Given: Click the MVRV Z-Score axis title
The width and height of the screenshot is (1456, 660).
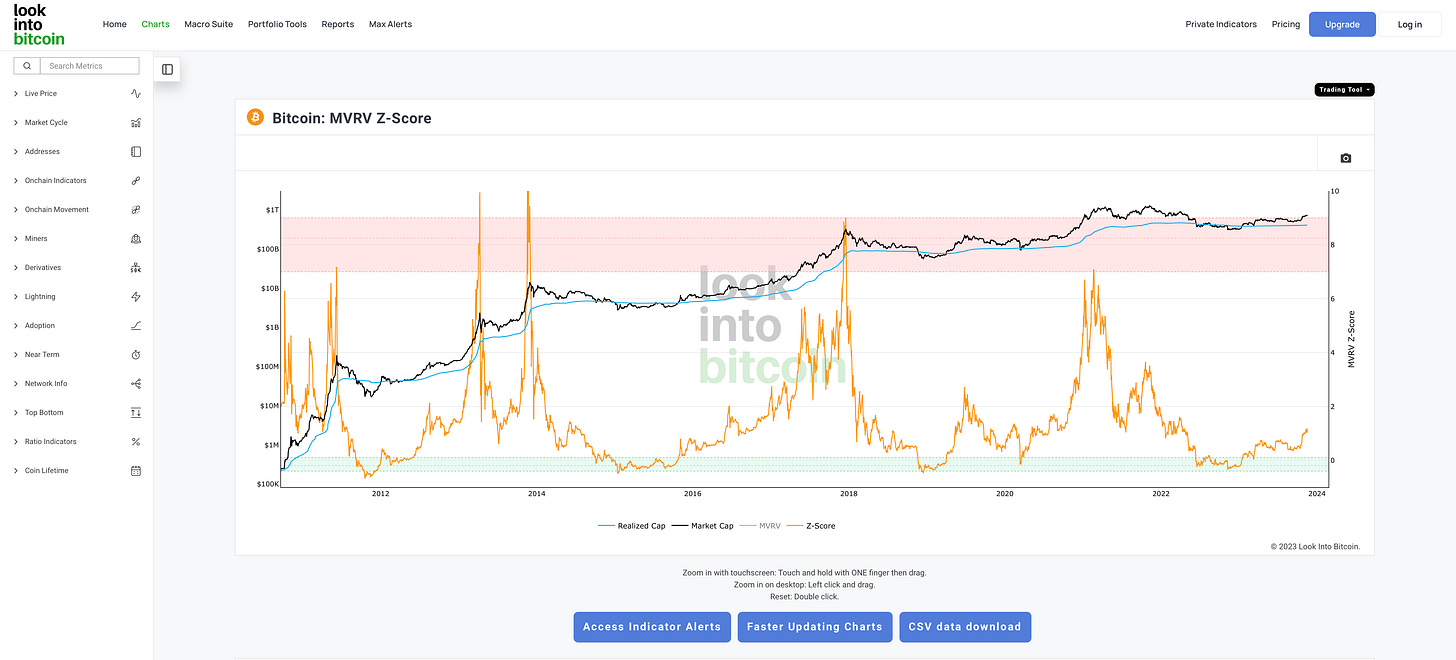Looking at the screenshot, I should [1351, 338].
